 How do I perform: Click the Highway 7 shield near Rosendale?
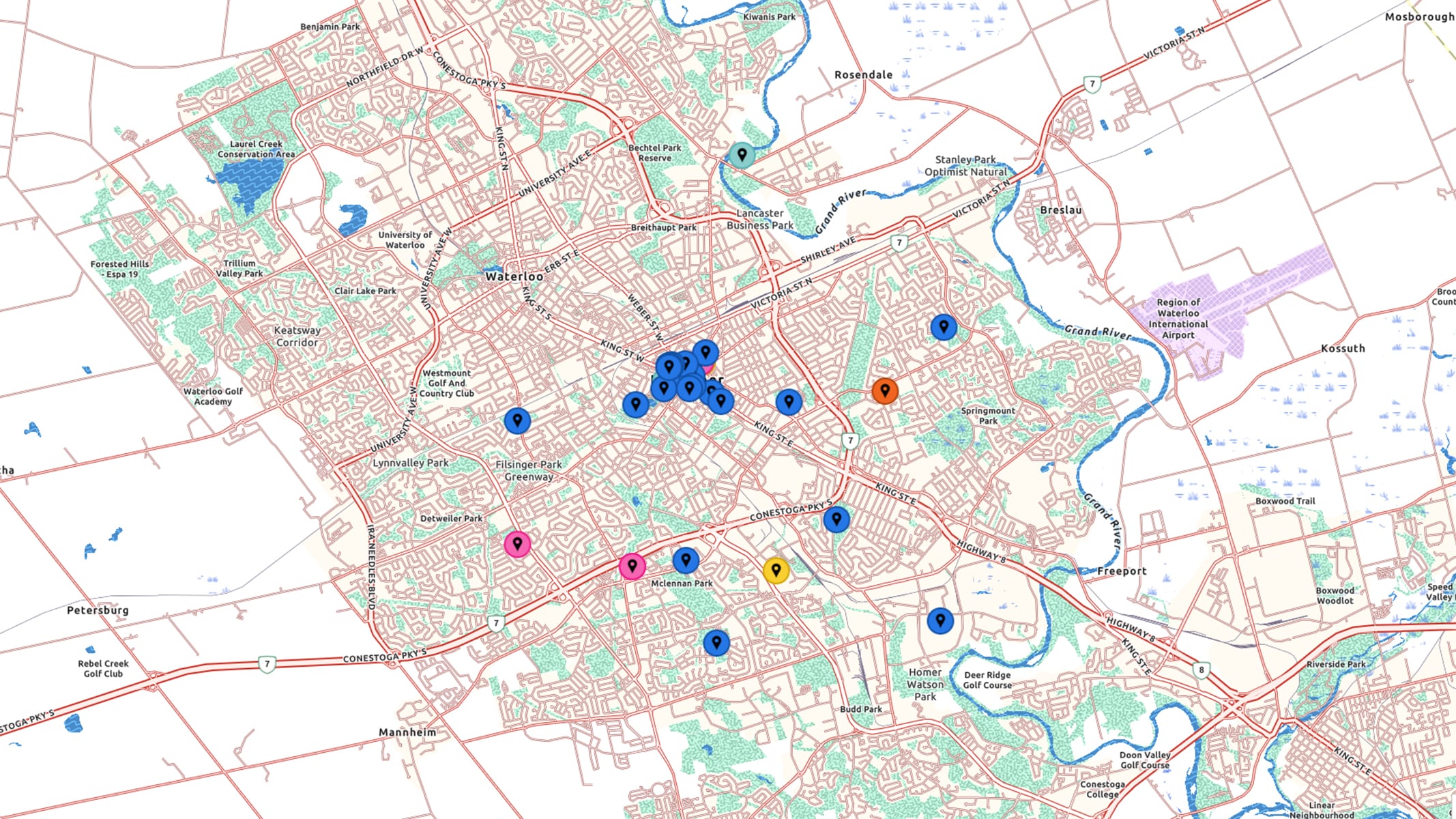[1092, 85]
